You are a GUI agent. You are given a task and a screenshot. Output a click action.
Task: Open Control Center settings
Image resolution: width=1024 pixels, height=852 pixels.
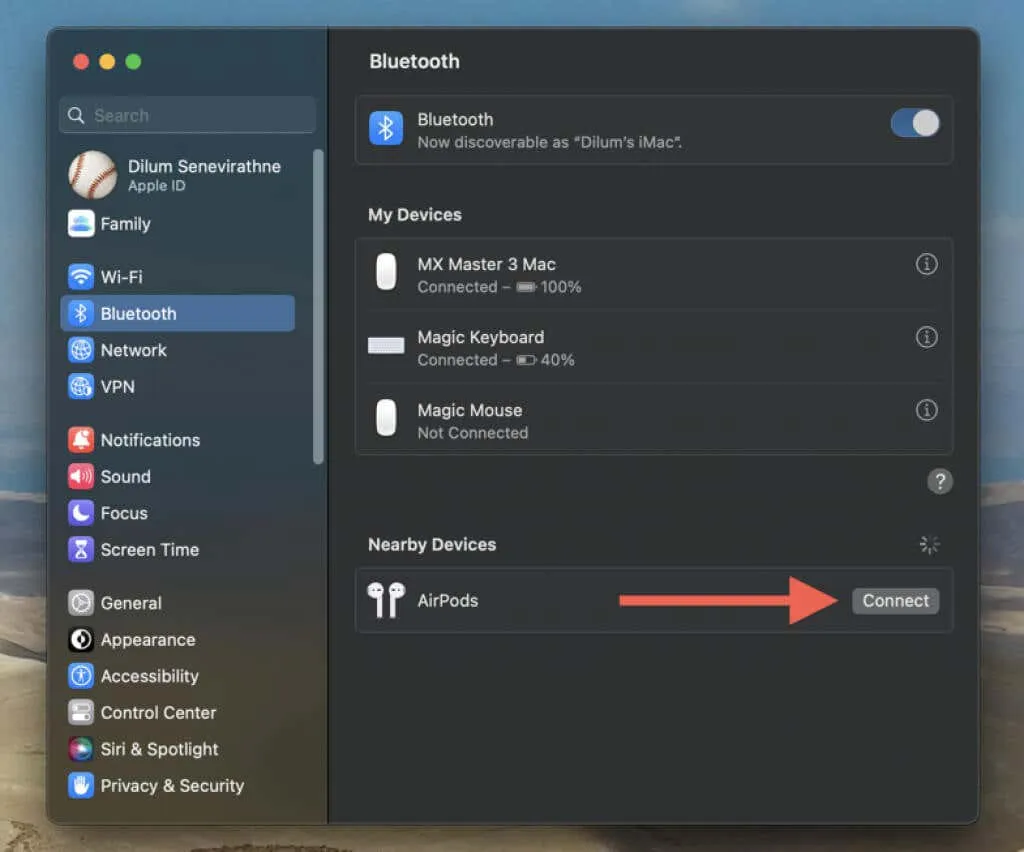tap(158, 713)
